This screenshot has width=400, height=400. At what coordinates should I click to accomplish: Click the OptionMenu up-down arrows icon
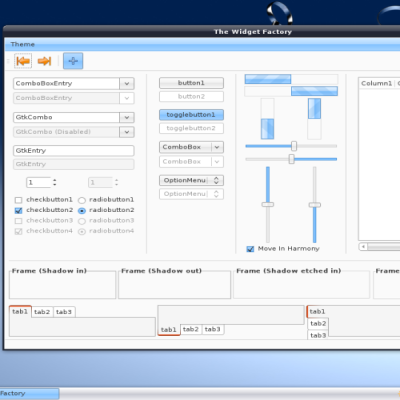[x=216, y=180]
